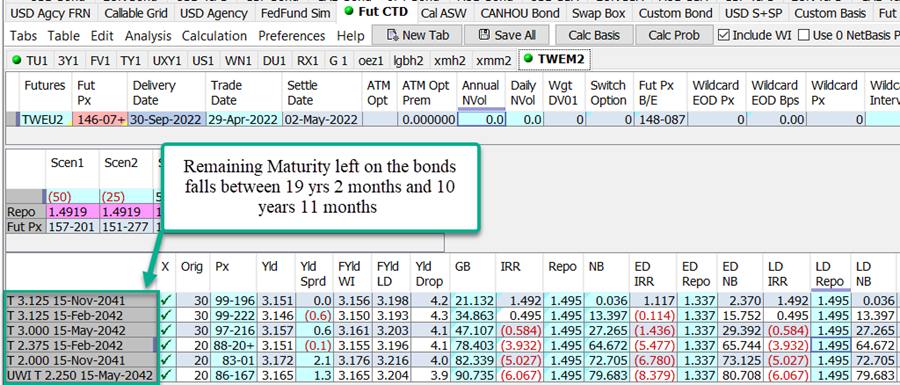The height and width of the screenshot is (385, 900).
Task: Click green dot on TU1 tab
Action: click(16, 60)
